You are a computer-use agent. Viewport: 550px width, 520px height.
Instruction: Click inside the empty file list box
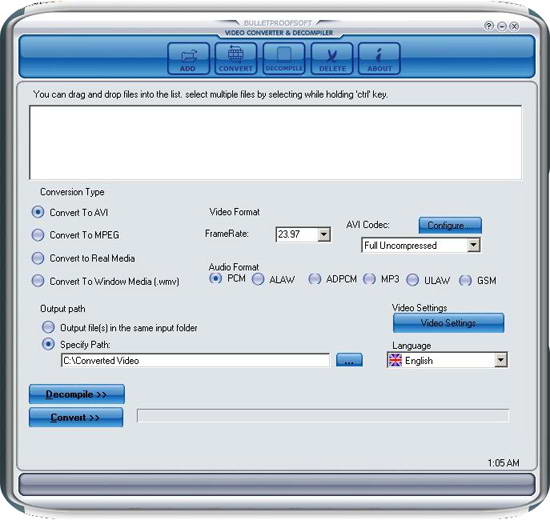(x=275, y=142)
